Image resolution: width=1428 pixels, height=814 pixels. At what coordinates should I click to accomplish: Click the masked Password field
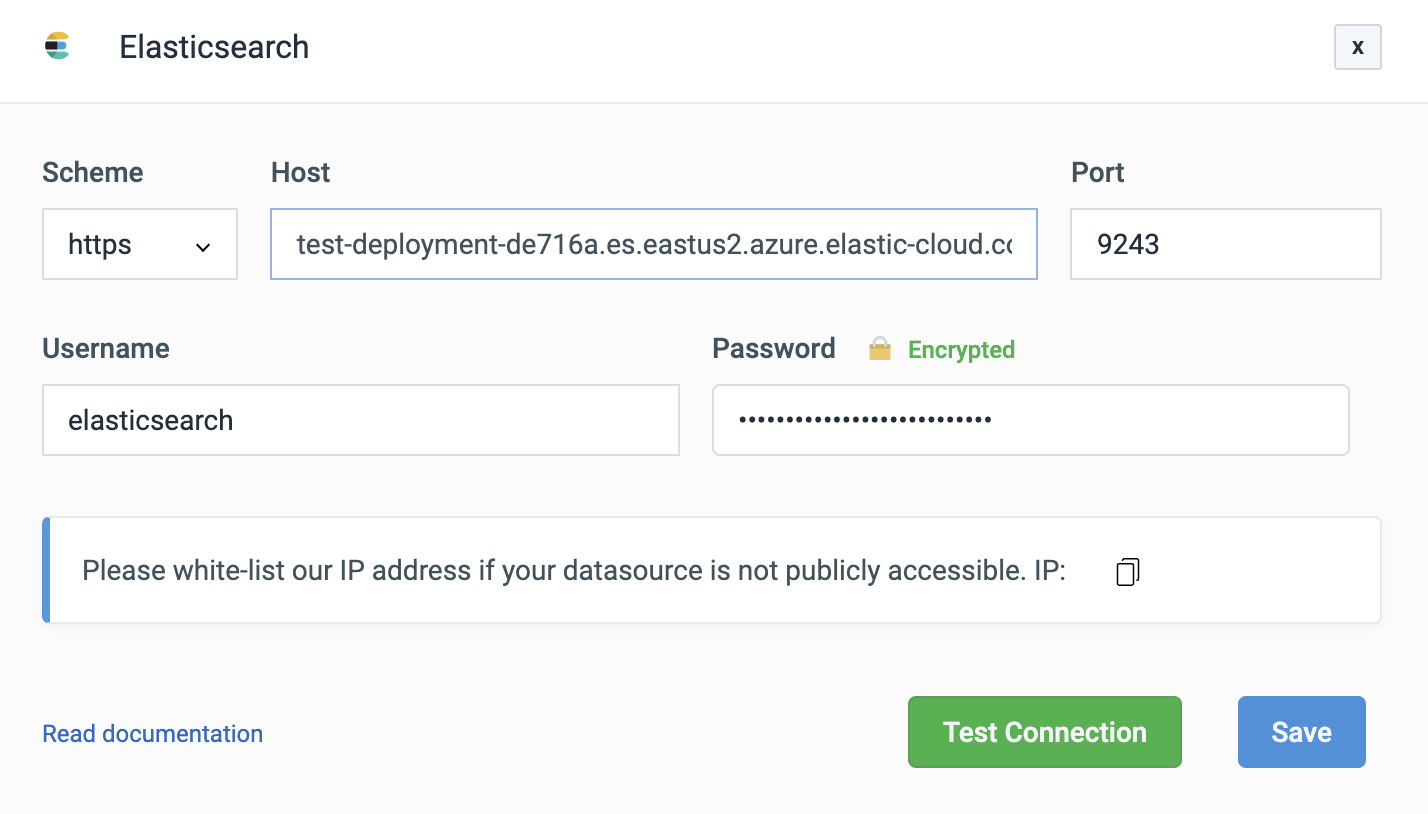[1030, 420]
